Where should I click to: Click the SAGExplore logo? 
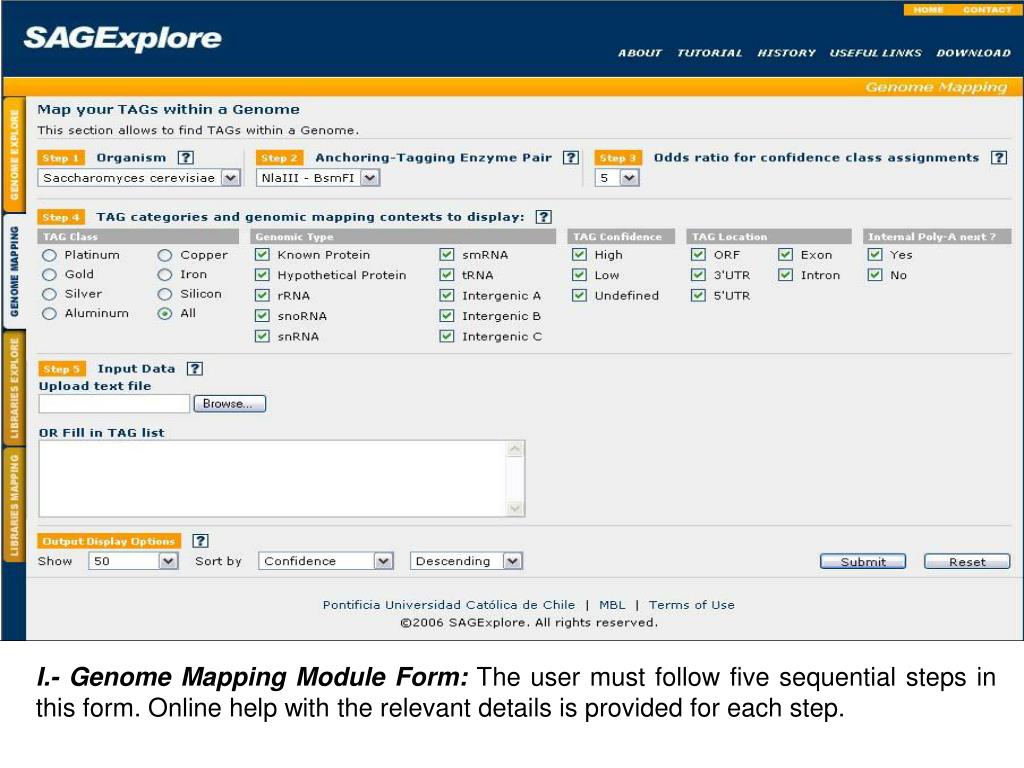click(123, 39)
